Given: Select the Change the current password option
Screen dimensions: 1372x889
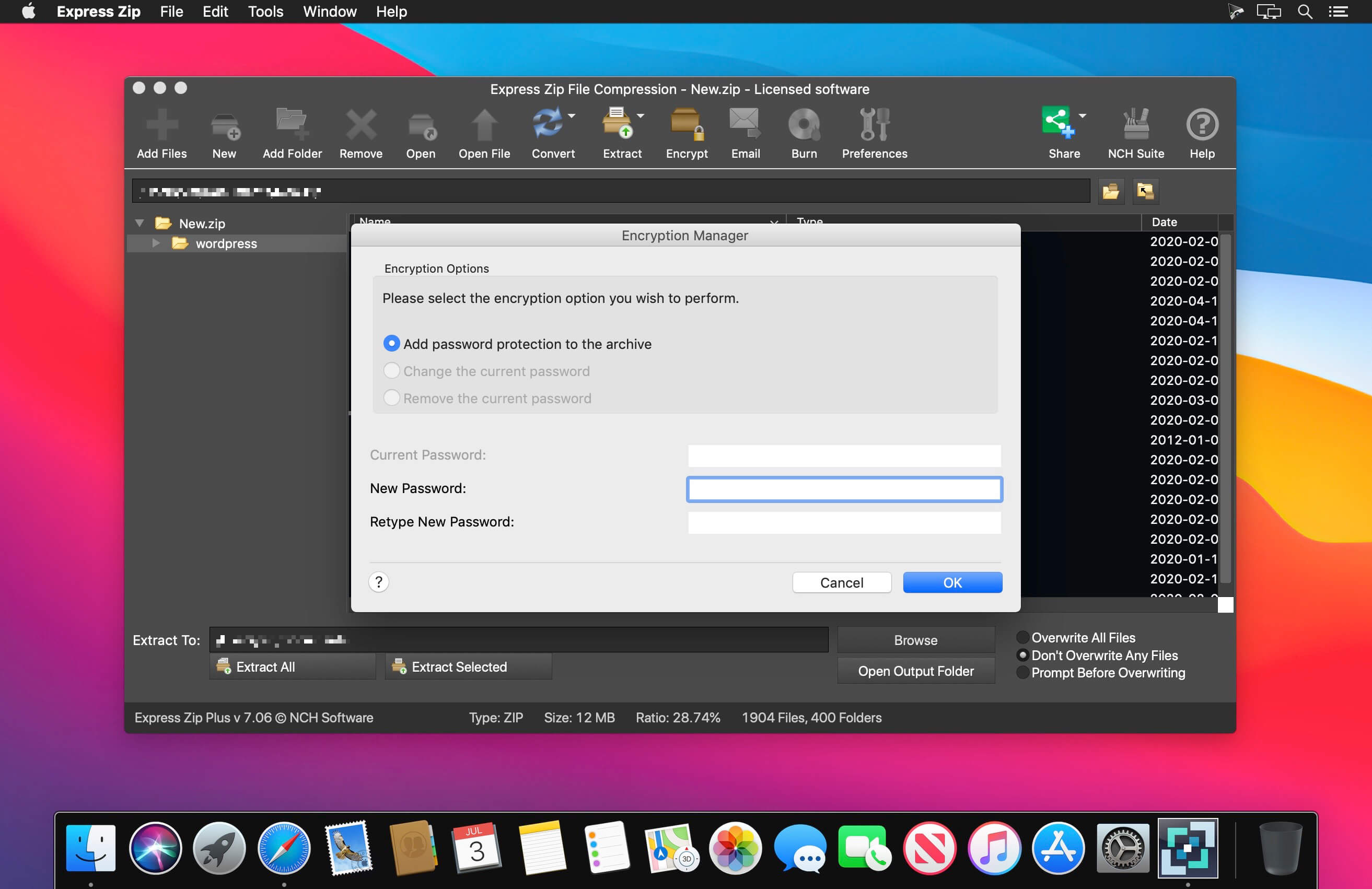Looking at the screenshot, I should tap(391, 370).
